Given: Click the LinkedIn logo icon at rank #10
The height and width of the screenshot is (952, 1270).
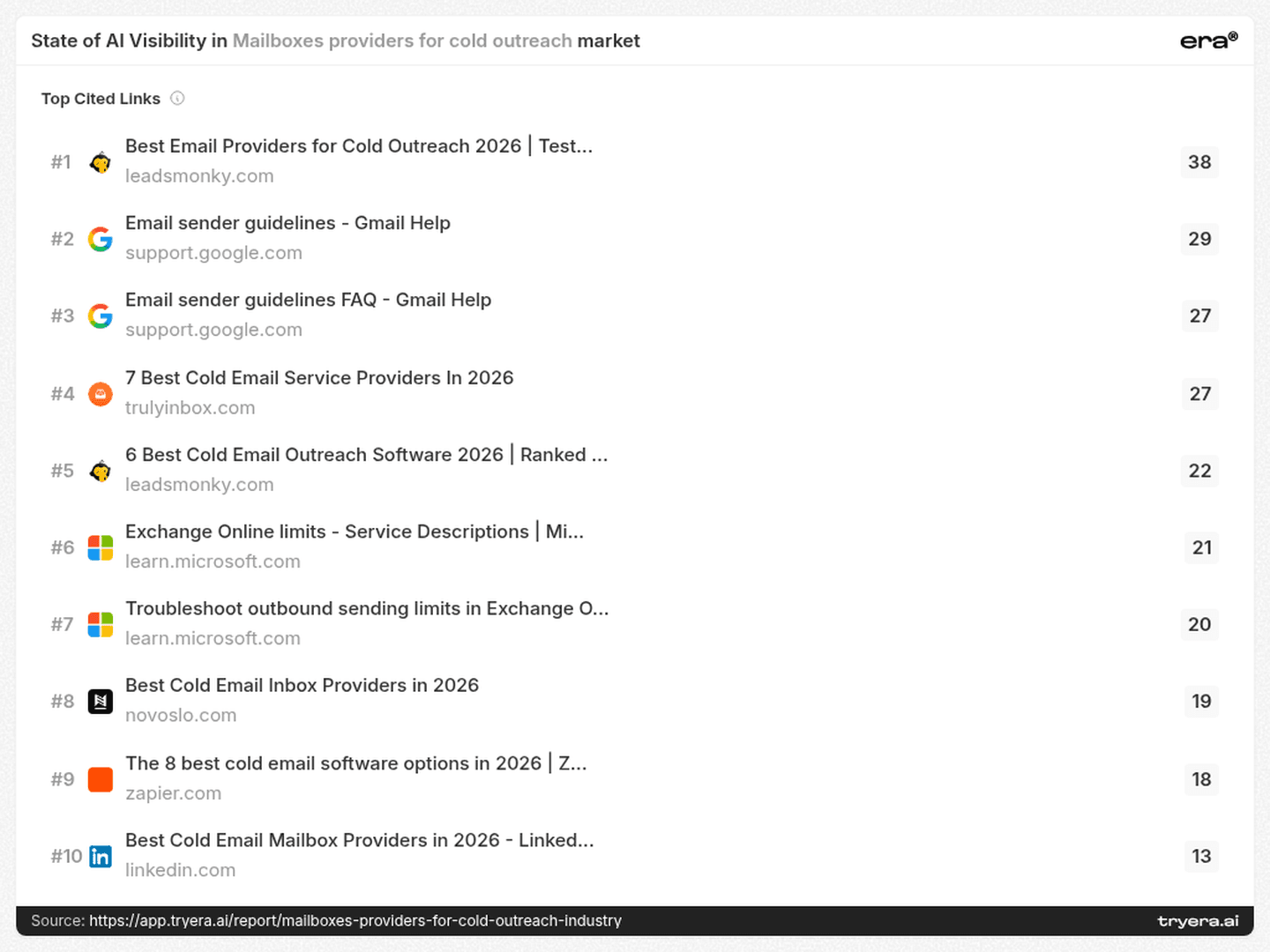Looking at the screenshot, I should (x=101, y=856).
